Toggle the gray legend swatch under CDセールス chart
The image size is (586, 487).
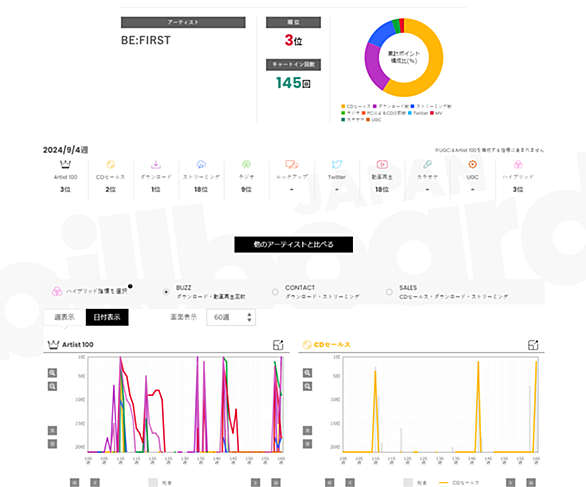(408, 483)
